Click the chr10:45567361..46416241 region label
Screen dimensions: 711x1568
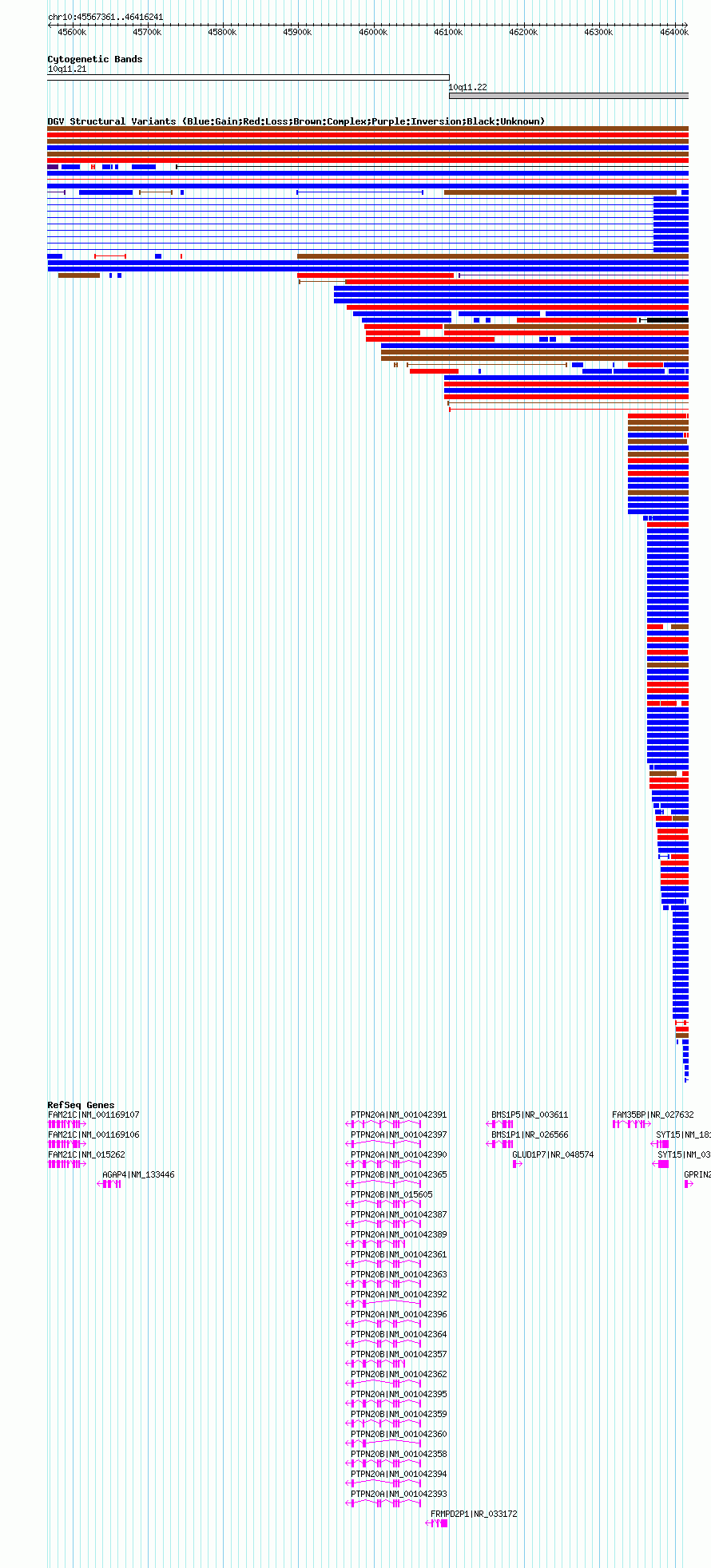point(105,17)
